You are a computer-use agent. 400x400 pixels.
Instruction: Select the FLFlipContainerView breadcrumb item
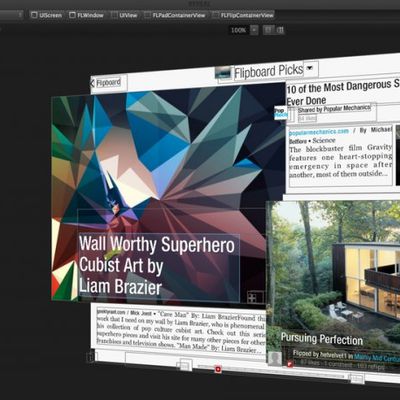pyautogui.click(x=243, y=15)
